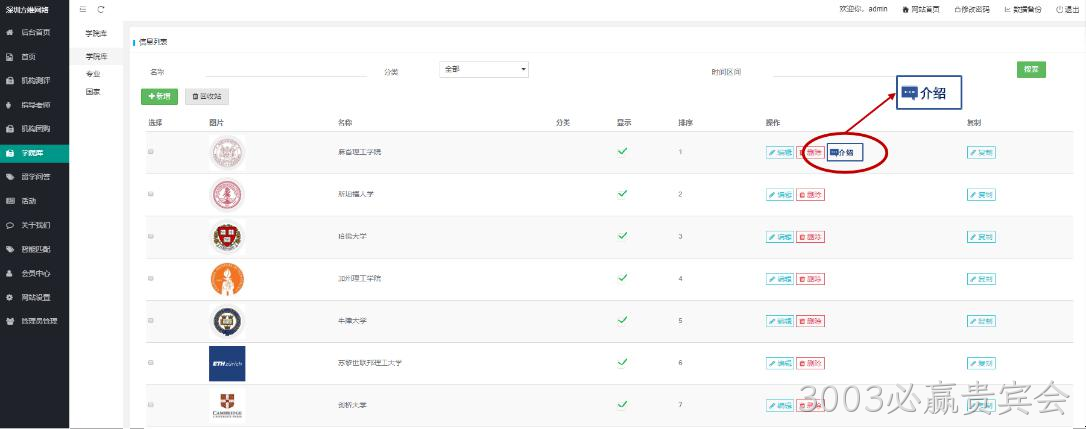Click the ETH Zurich logo thumbnail
Image resolution: width=1086 pixels, height=429 pixels.
(x=227, y=363)
